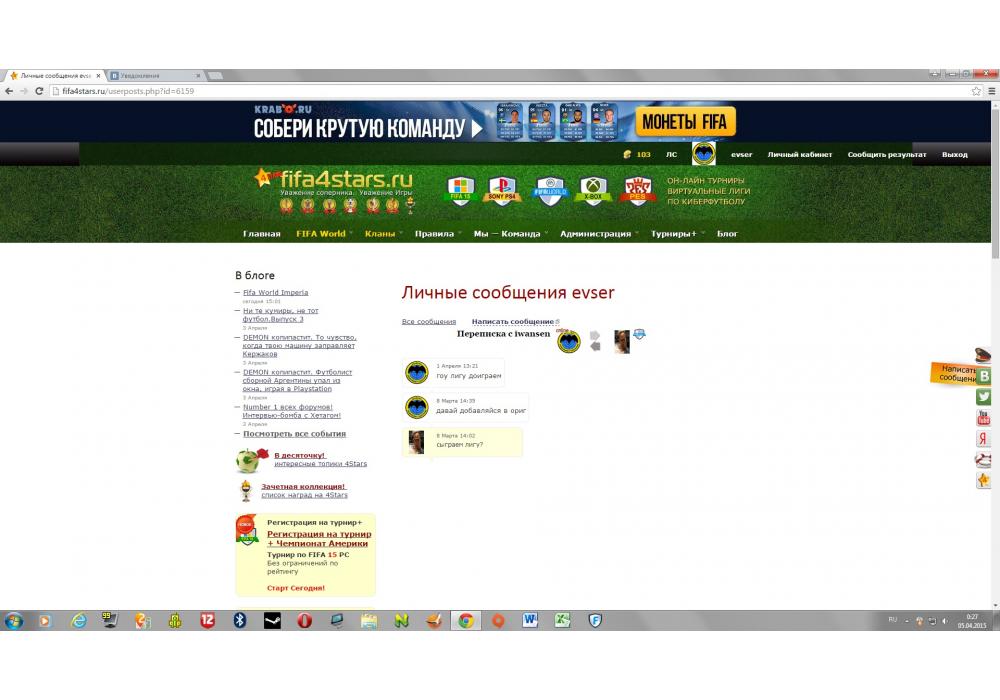The width and height of the screenshot is (1000, 700).
Task: Open Number 1 всех форумов blog link
Action: (291, 411)
